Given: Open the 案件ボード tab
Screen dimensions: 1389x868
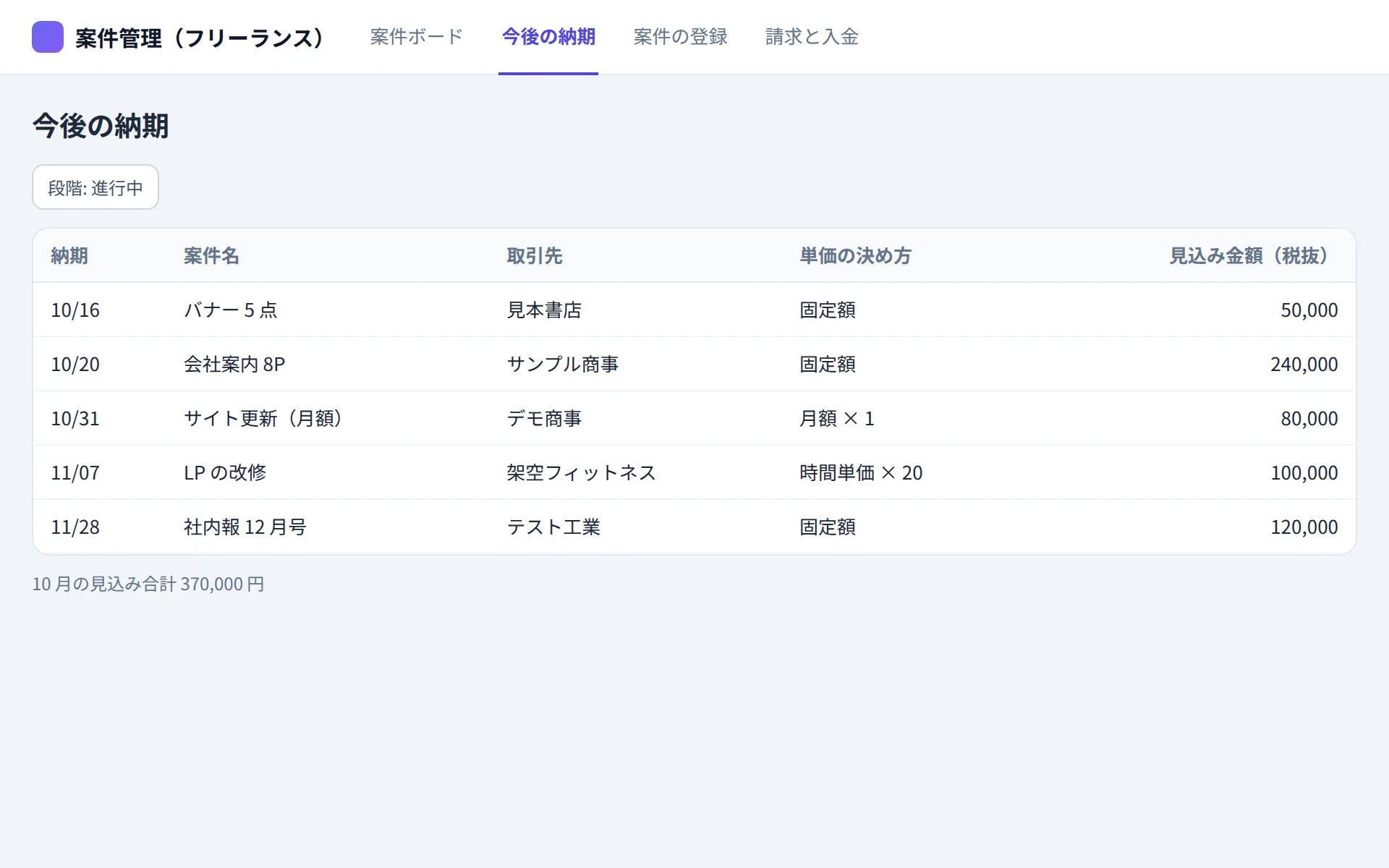Looking at the screenshot, I should [416, 37].
